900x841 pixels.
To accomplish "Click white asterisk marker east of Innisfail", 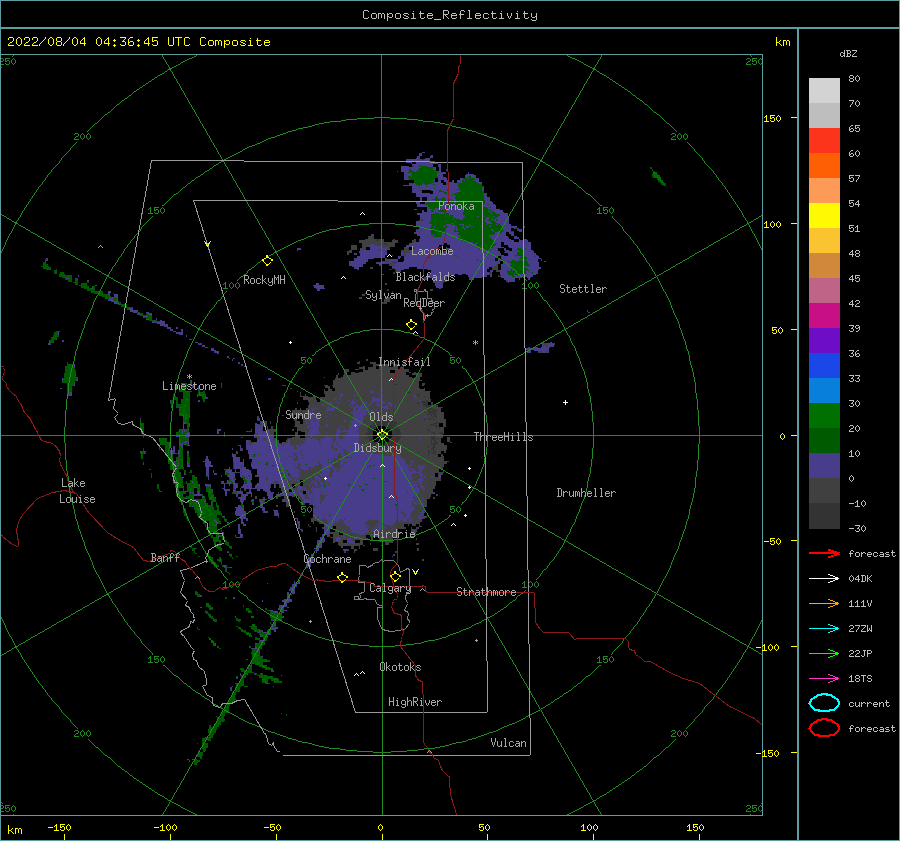I will click(x=475, y=343).
